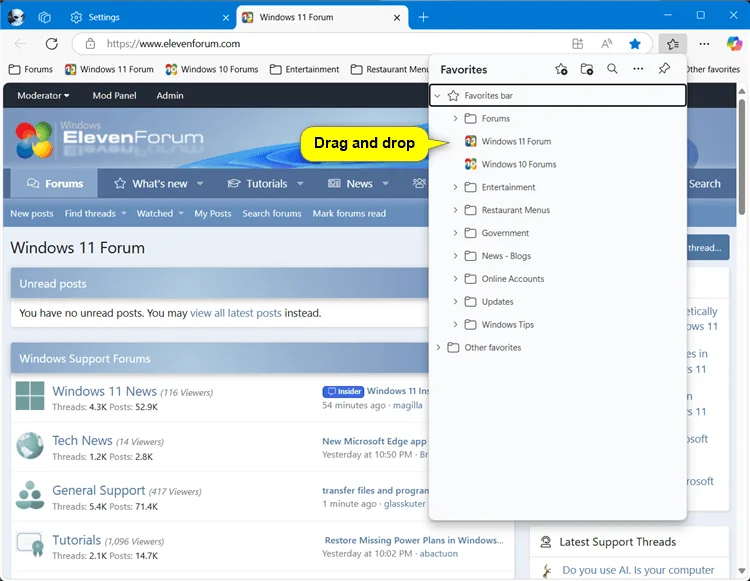This screenshot has width=750, height=581.
Task: Click Mark forums read link
Action: pyautogui.click(x=349, y=213)
